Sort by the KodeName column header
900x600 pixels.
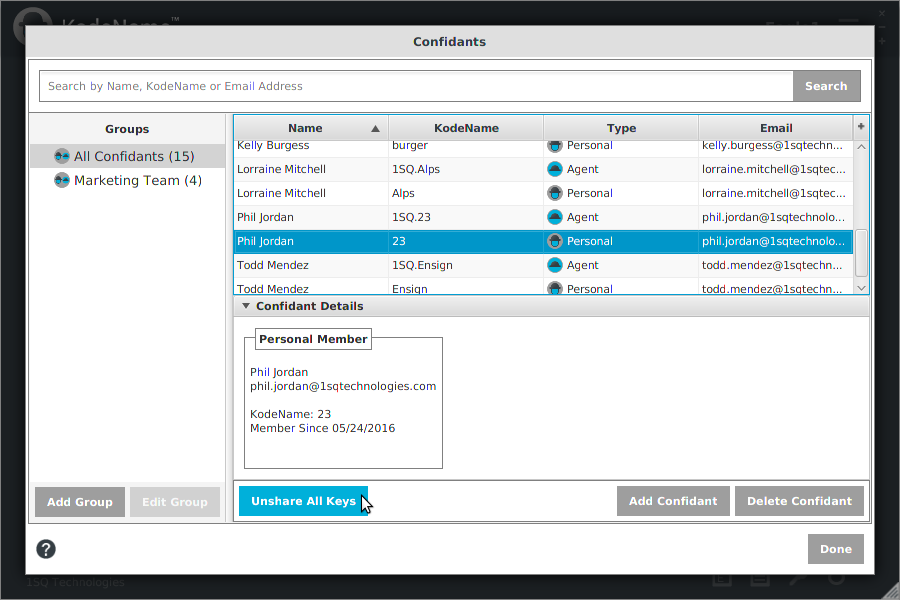click(466, 128)
